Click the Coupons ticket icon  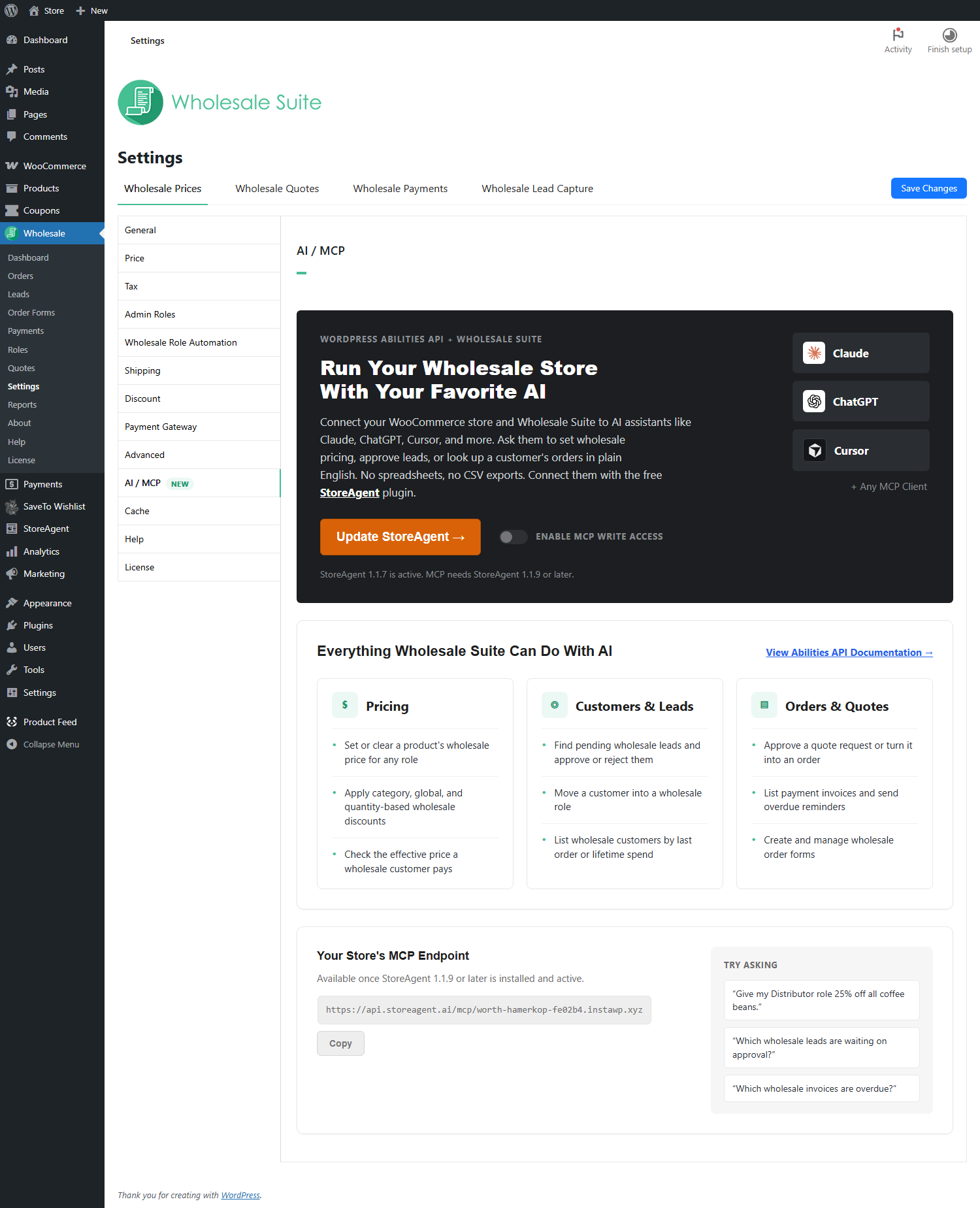pos(12,210)
